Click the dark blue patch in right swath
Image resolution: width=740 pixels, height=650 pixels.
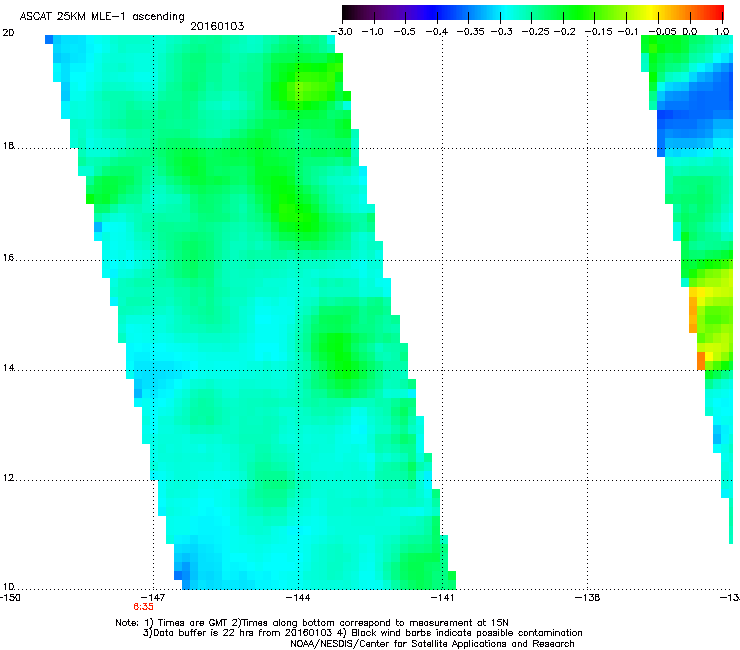coord(694,109)
